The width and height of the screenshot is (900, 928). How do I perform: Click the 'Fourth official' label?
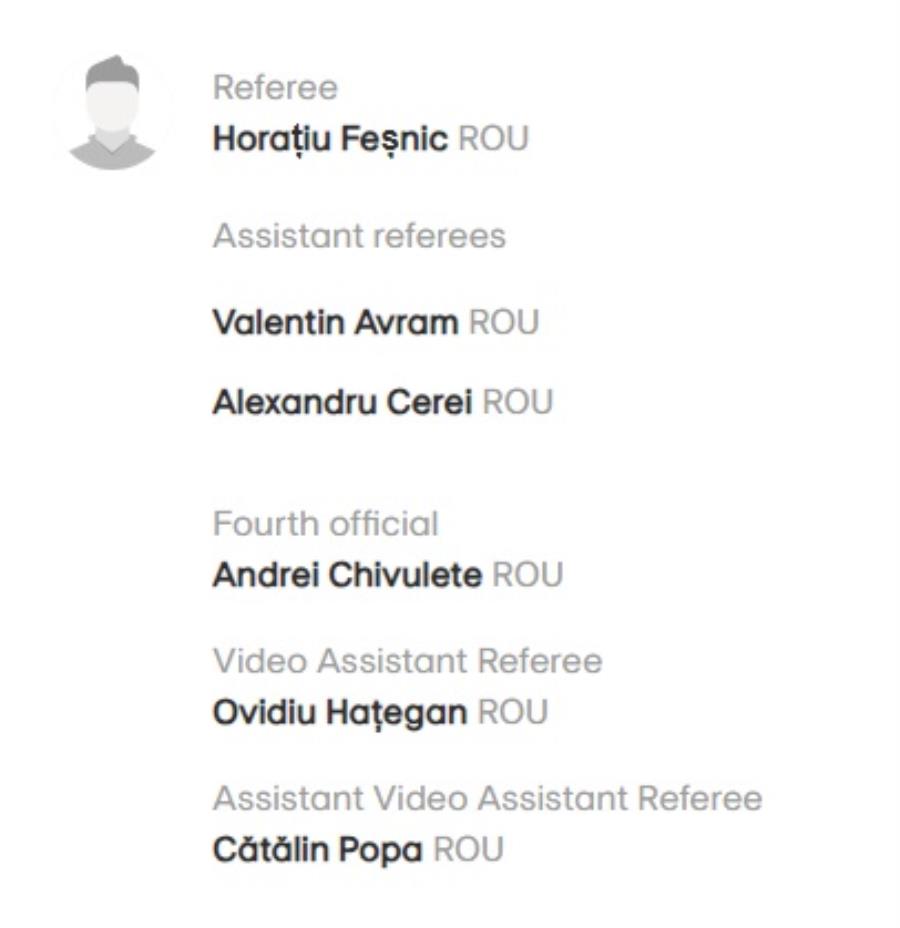coord(325,524)
